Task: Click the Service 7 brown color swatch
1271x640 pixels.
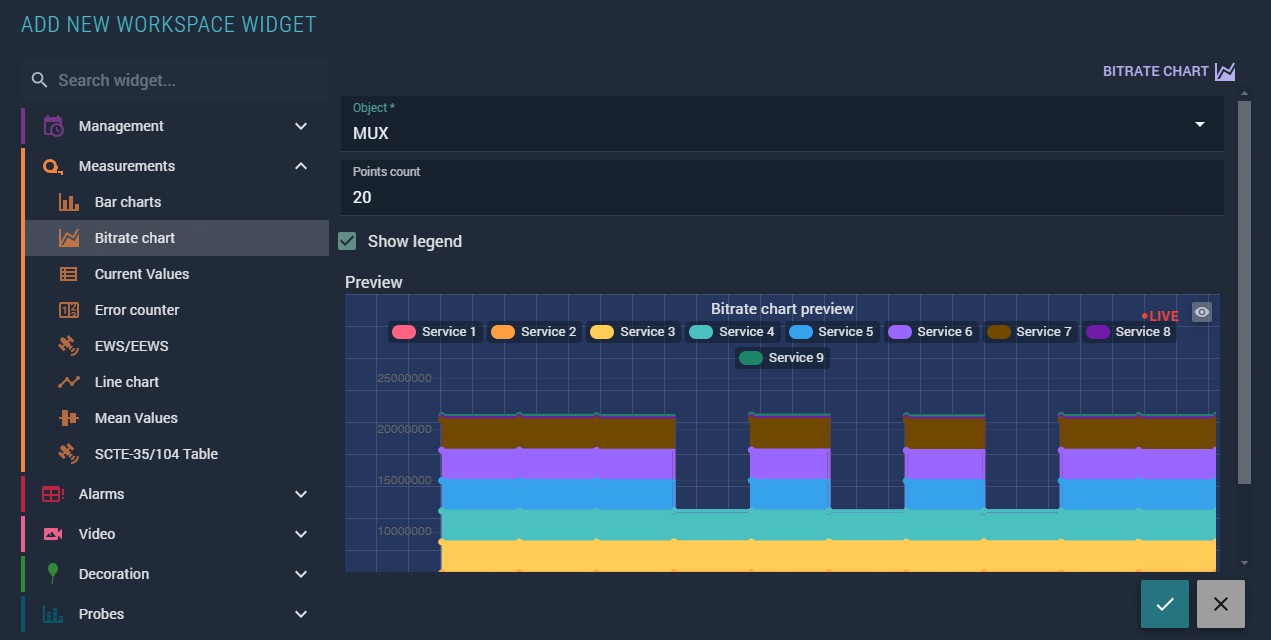Action: tap(998, 332)
